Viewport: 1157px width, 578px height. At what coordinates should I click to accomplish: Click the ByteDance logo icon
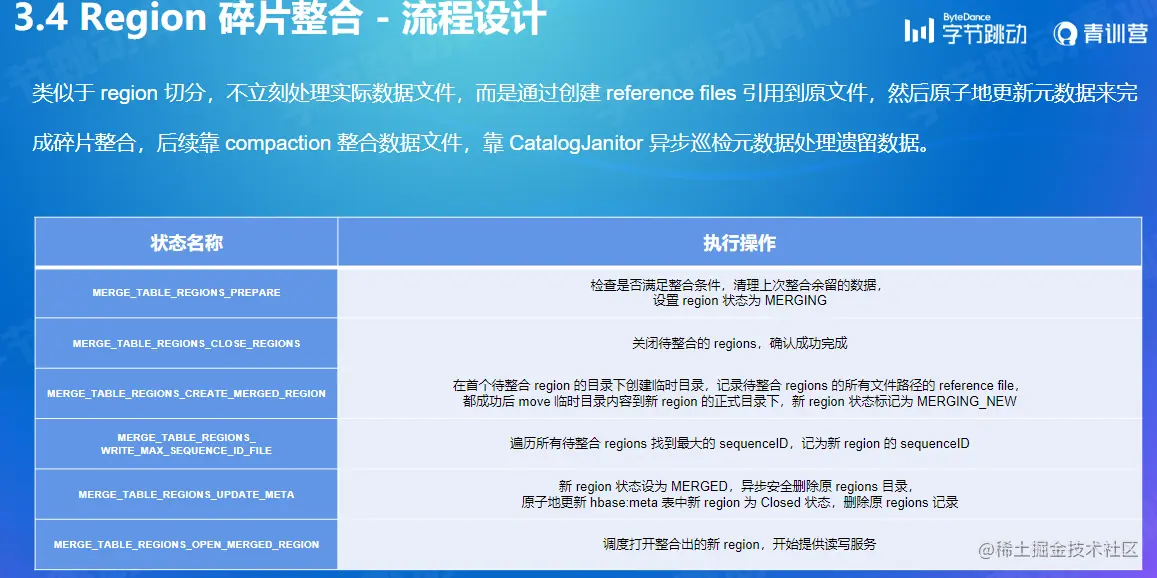pos(919,31)
